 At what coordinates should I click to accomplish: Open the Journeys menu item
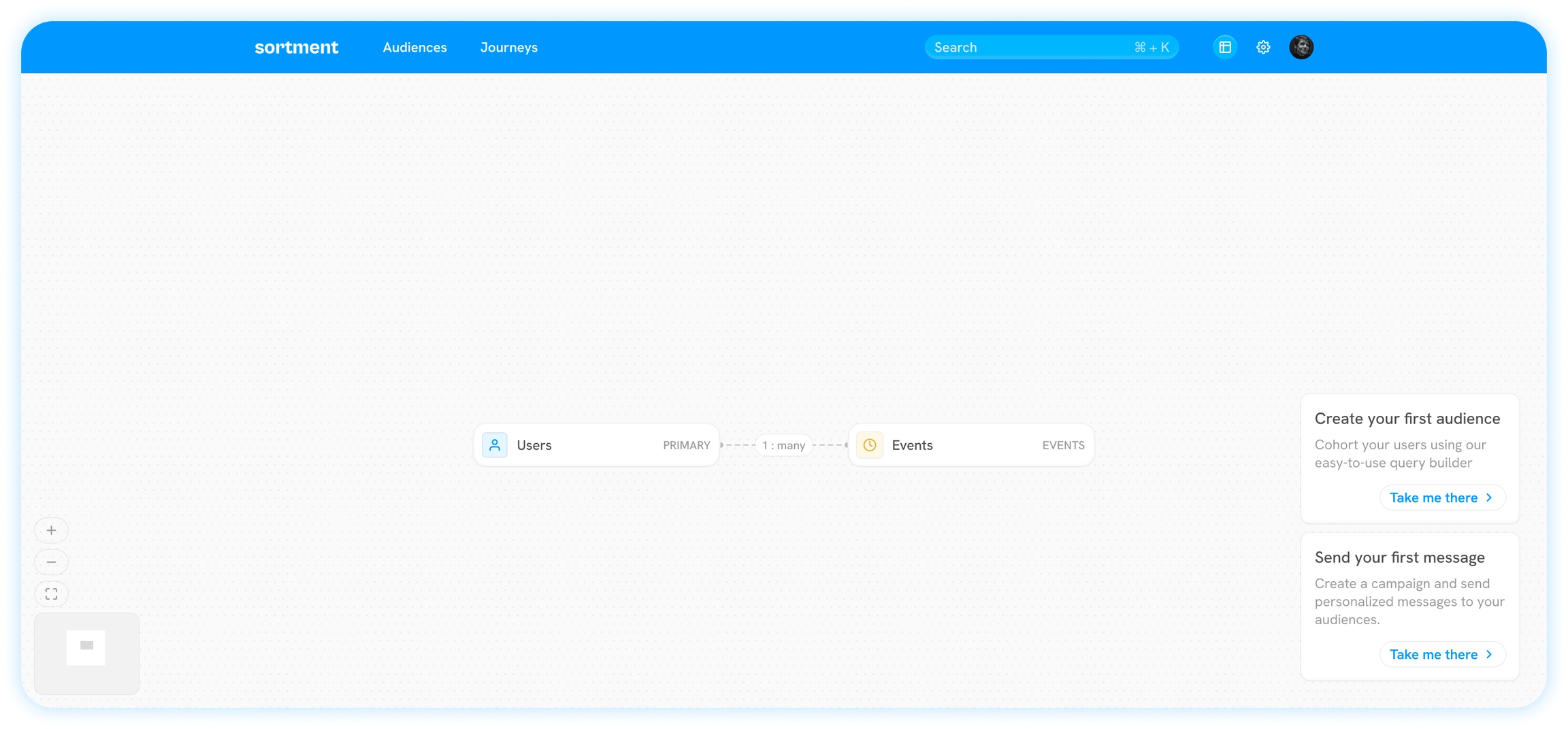pos(508,47)
